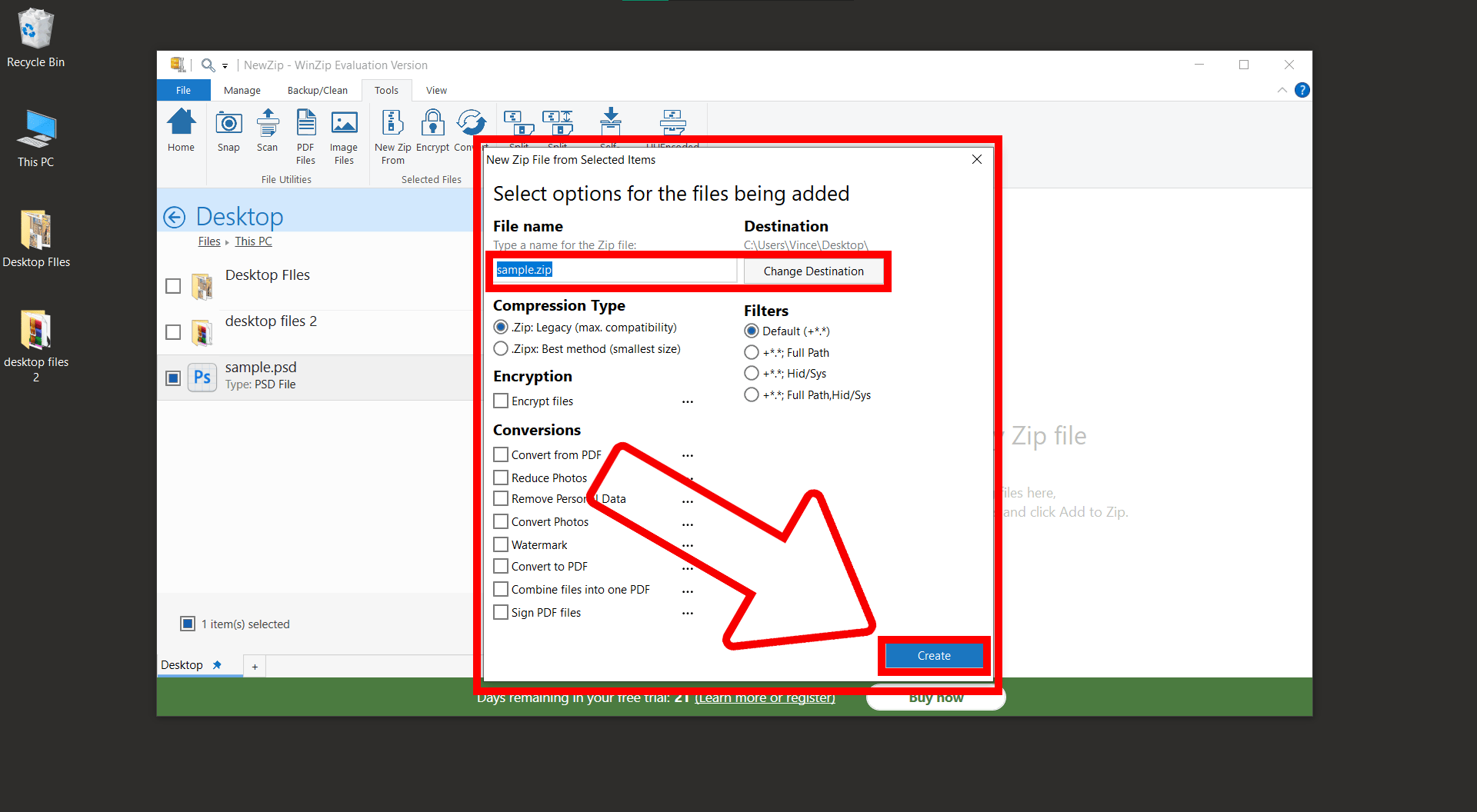Open the Scan tool
1477x812 pixels.
(267, 131)
